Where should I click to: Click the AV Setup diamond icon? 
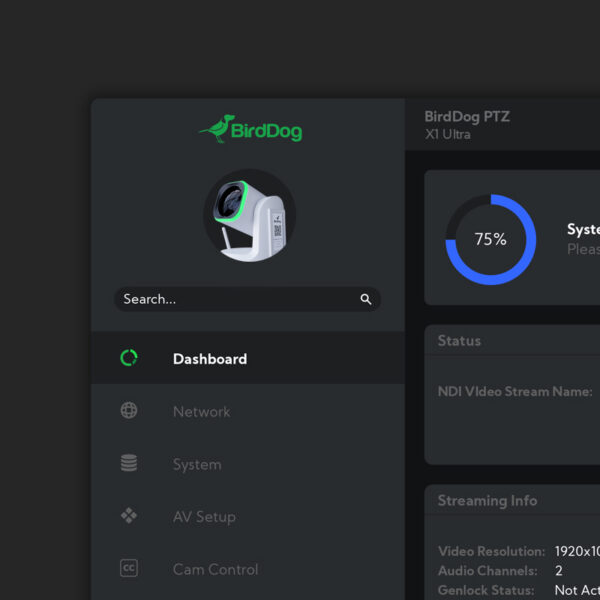(x=129, y=516)
